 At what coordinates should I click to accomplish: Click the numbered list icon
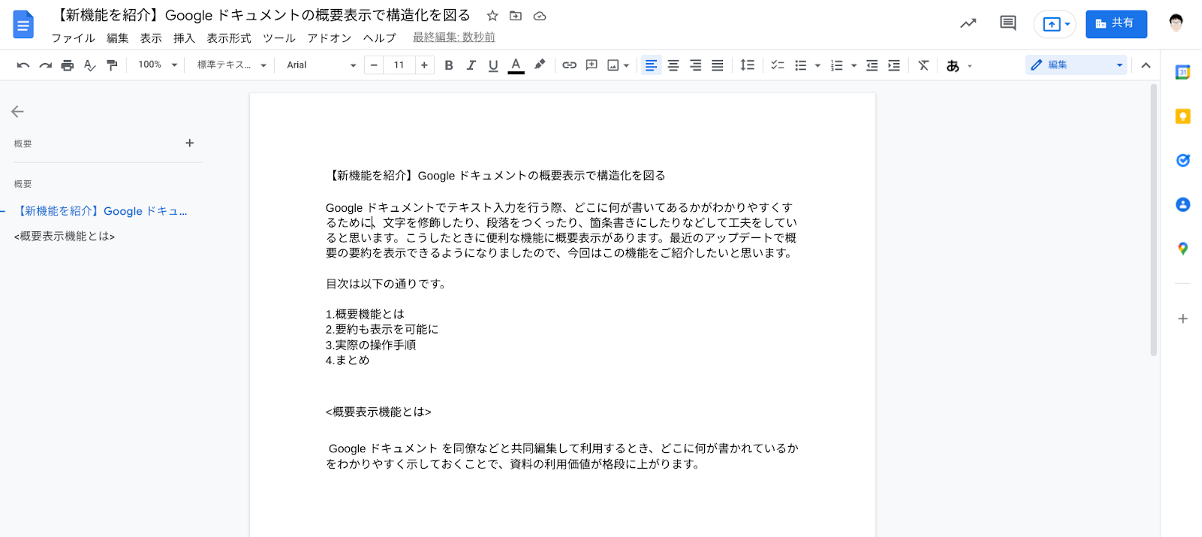837,65
